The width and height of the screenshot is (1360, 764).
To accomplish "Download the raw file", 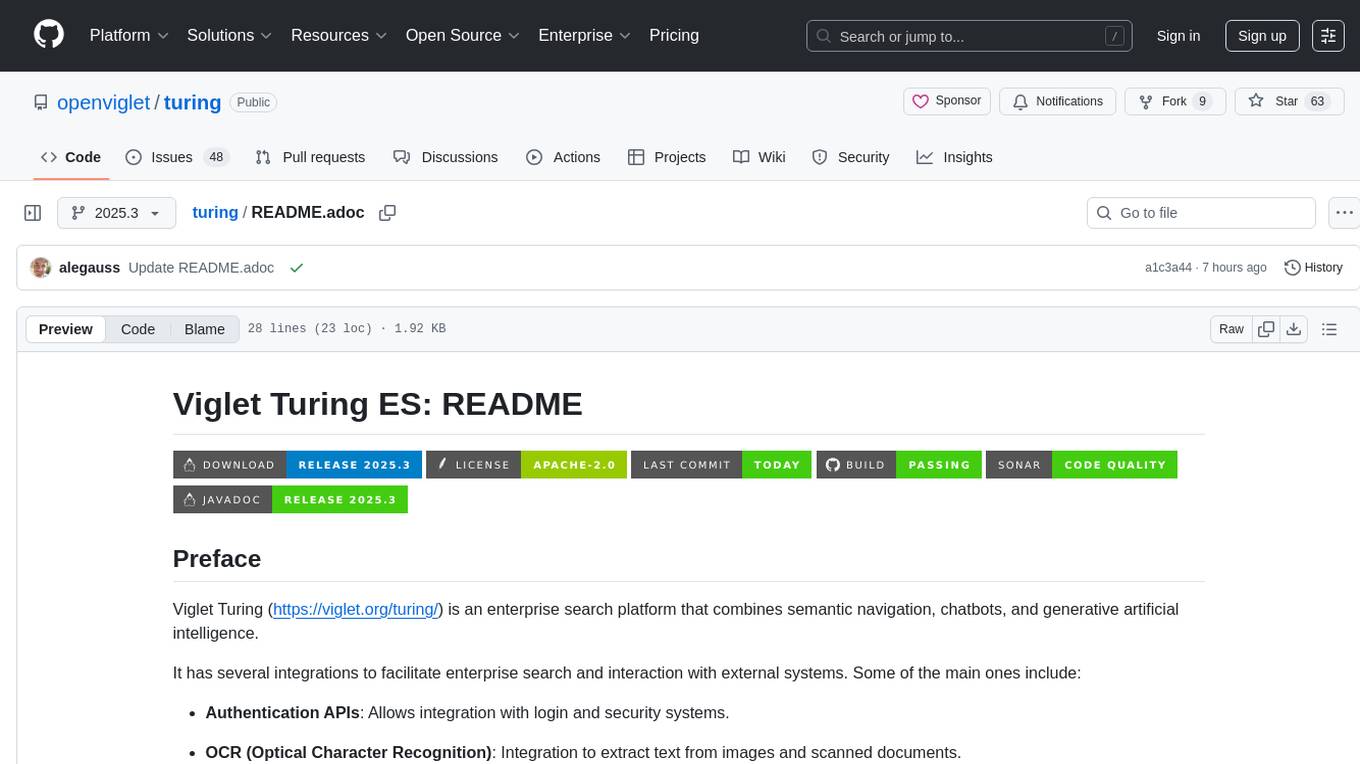I will click(1293, 329).
